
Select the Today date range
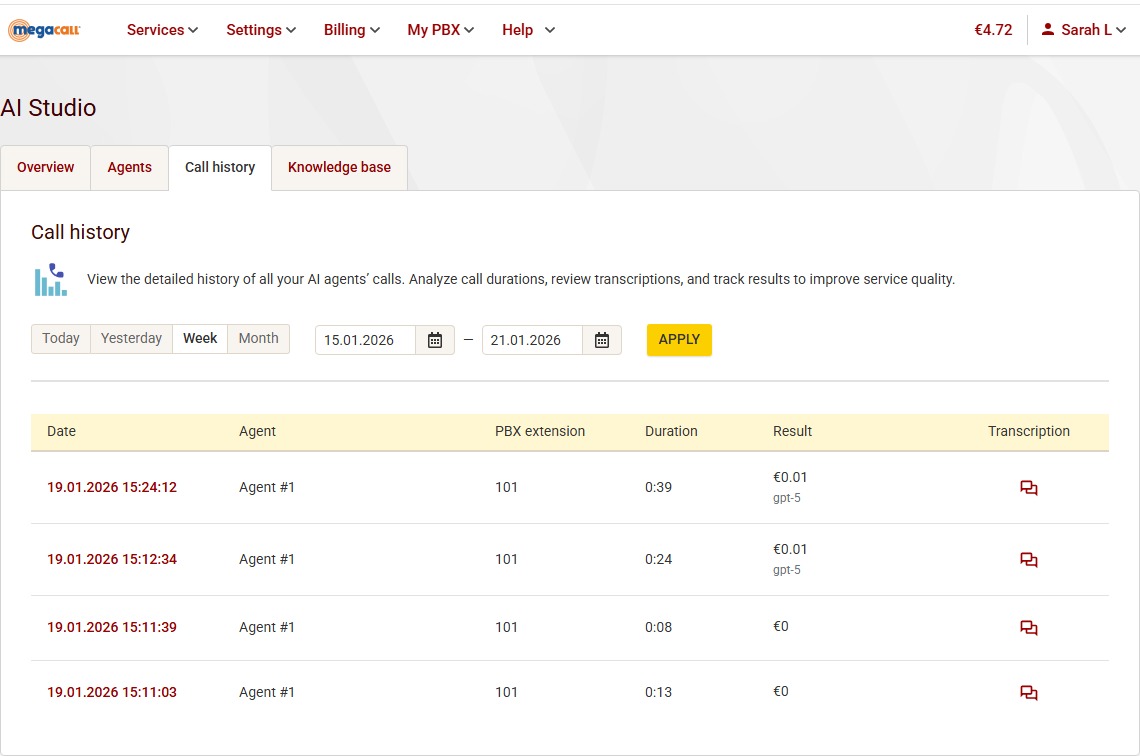61,339
